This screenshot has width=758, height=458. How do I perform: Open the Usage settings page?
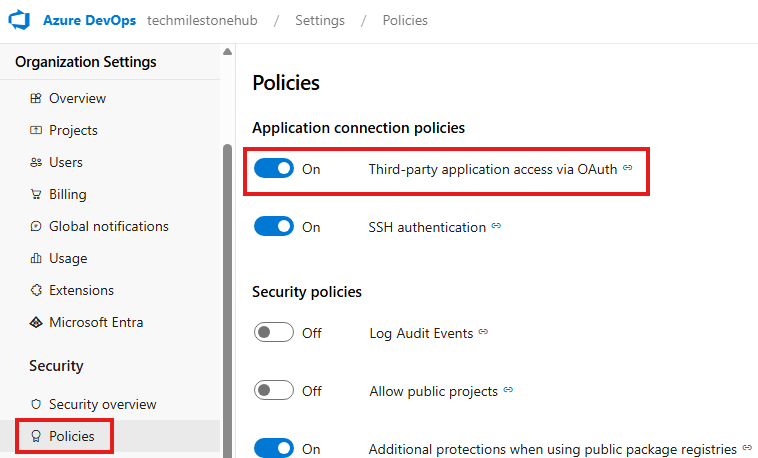click(68, 258)
